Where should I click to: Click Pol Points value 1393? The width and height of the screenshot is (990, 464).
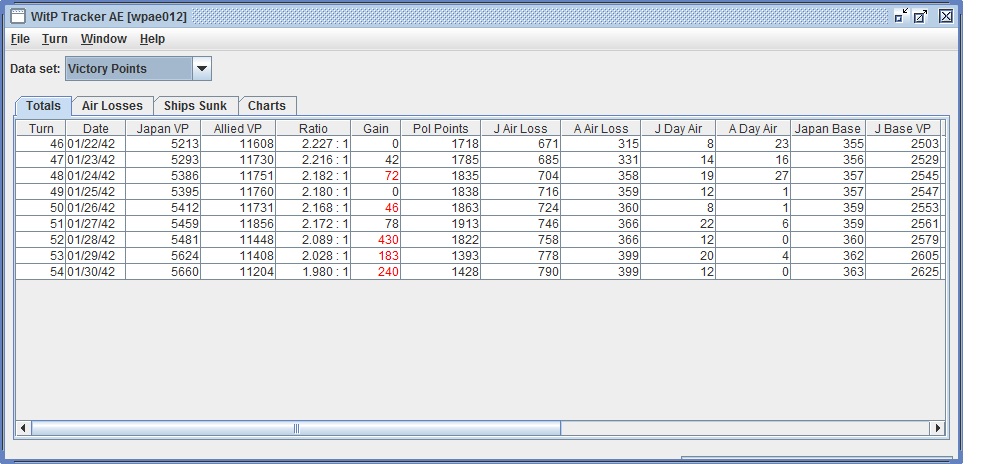pyautogui.click(x=441, y=256)
